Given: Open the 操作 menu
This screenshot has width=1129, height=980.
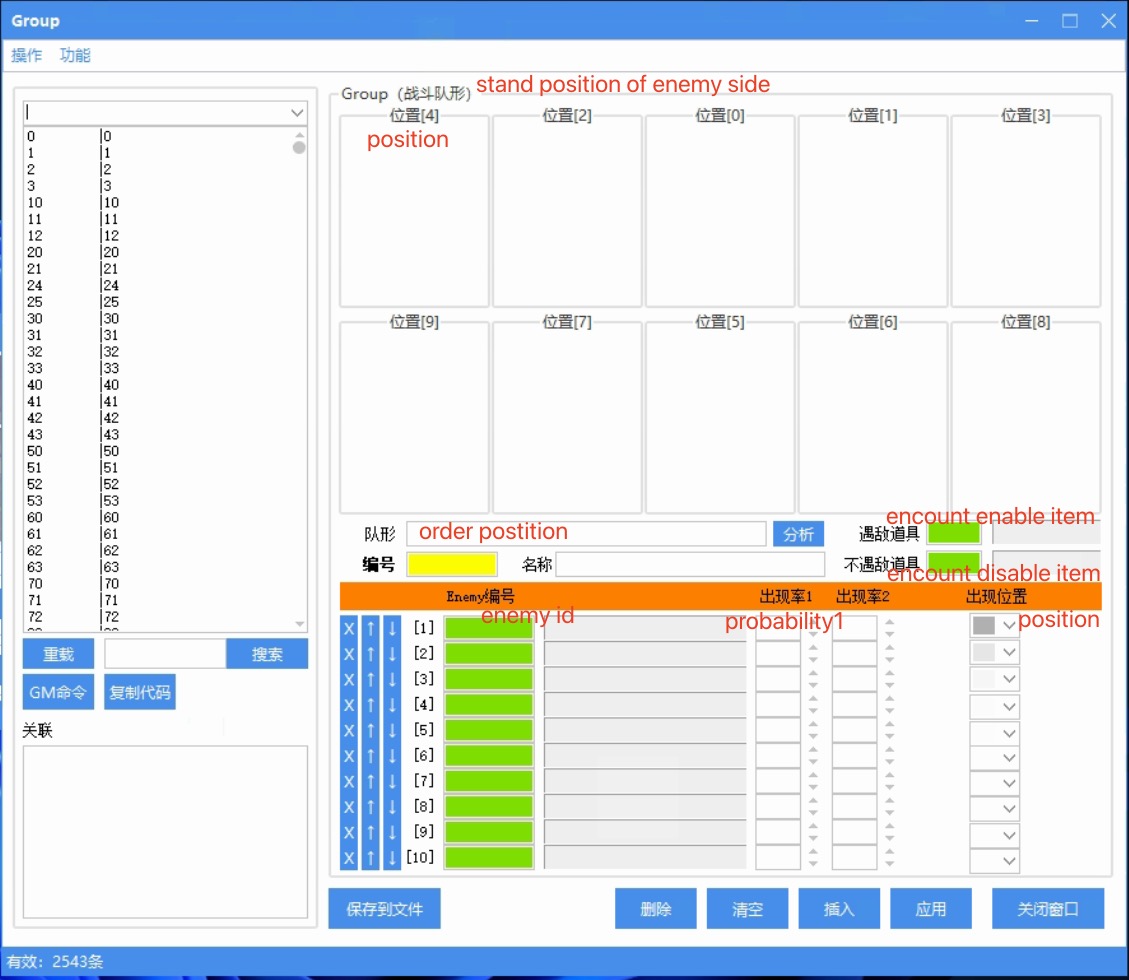Looking at the screenshot, I should 27,55.
